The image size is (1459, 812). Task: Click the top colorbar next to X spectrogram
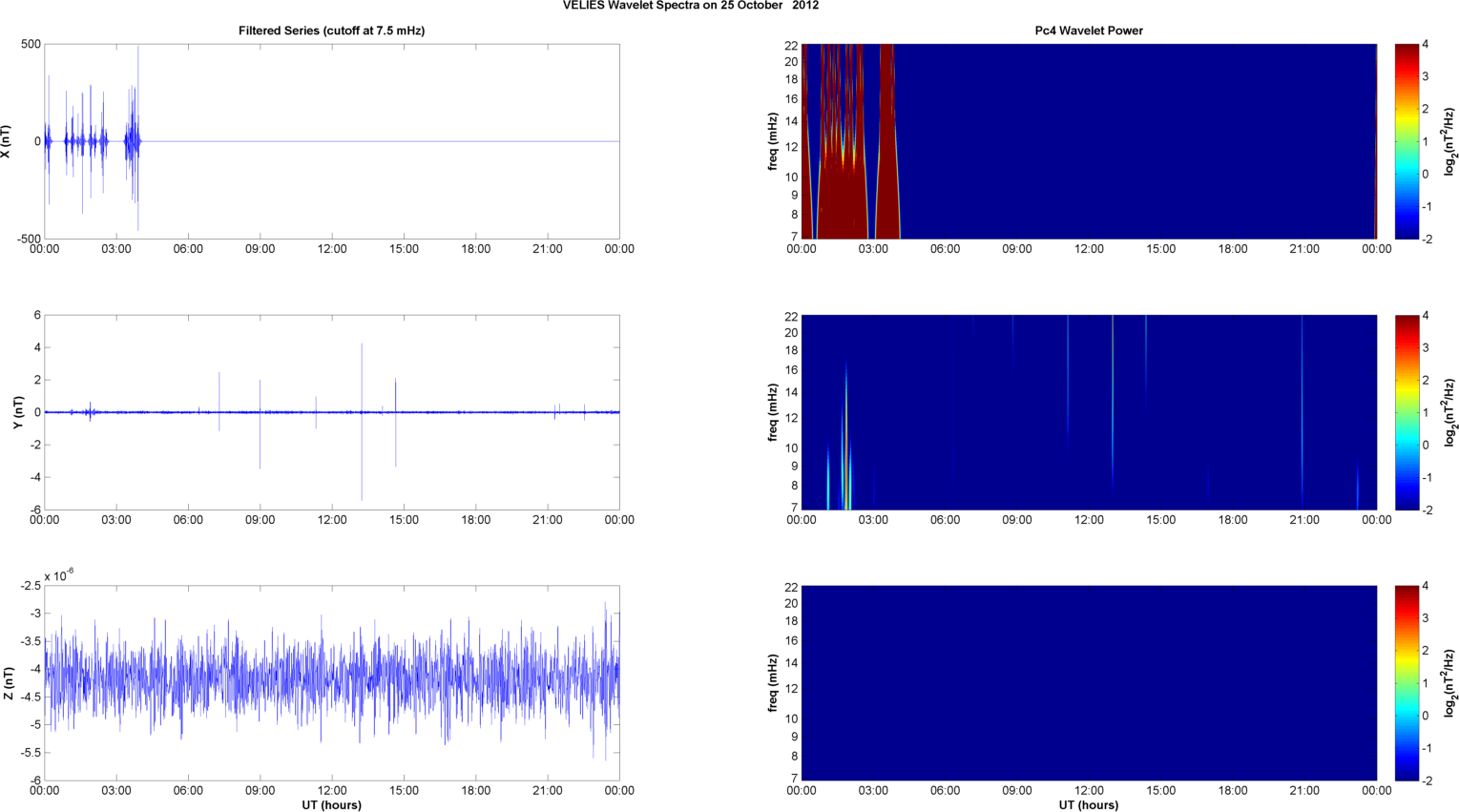[1407, 141]
